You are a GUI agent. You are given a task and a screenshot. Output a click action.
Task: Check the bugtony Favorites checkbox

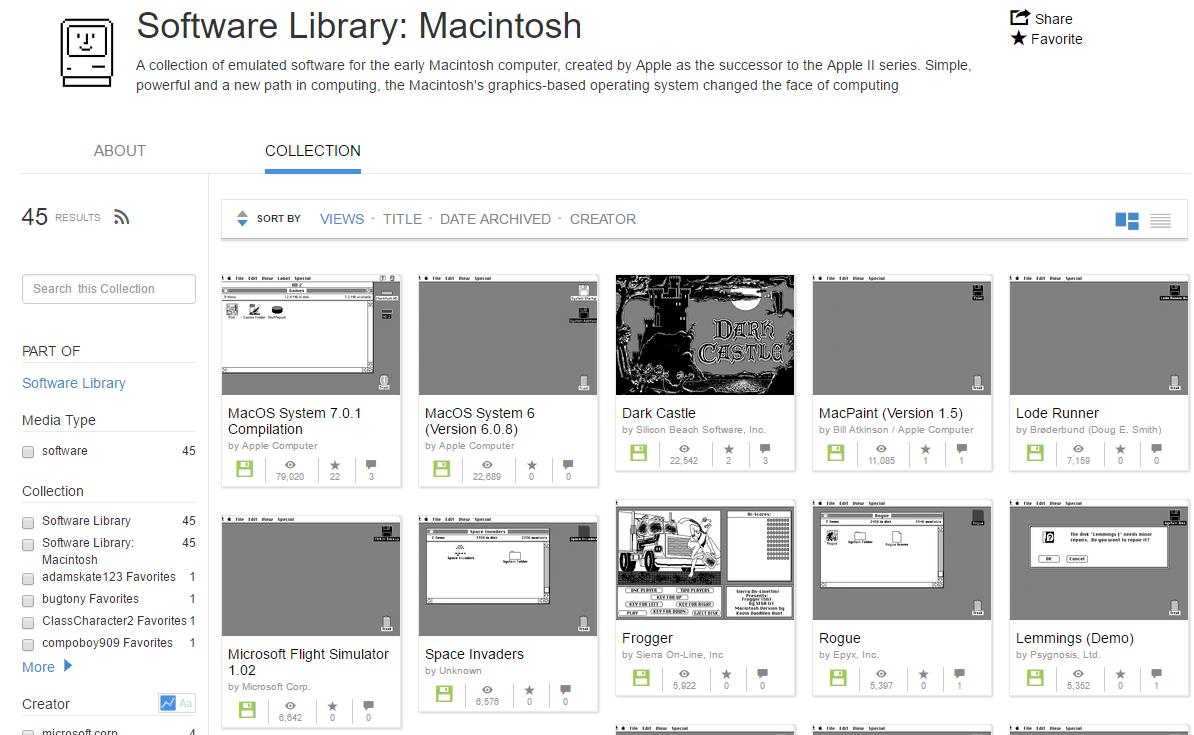point(28,600)
